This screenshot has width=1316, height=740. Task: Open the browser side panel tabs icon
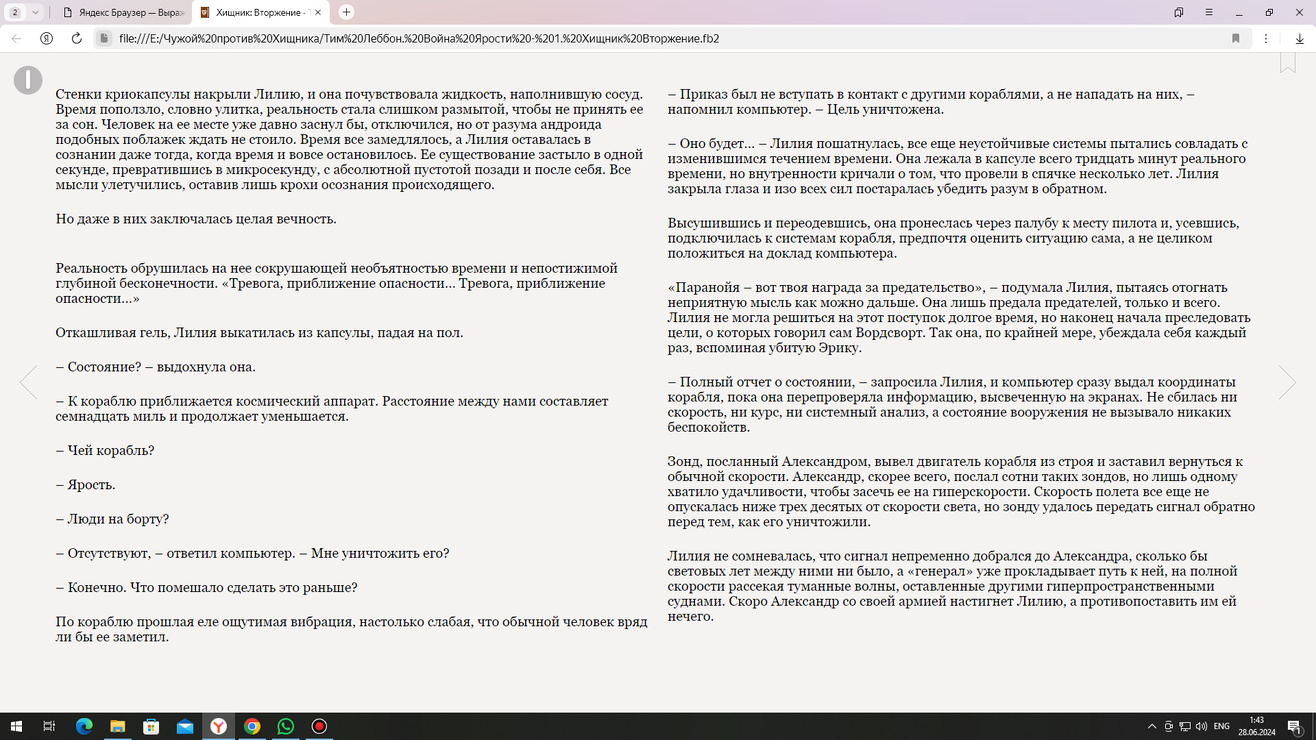[x=1179, y=12]
